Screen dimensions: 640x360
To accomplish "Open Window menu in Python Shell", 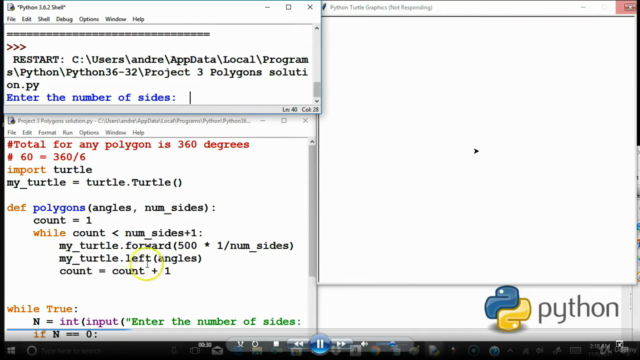I will 116,19.
